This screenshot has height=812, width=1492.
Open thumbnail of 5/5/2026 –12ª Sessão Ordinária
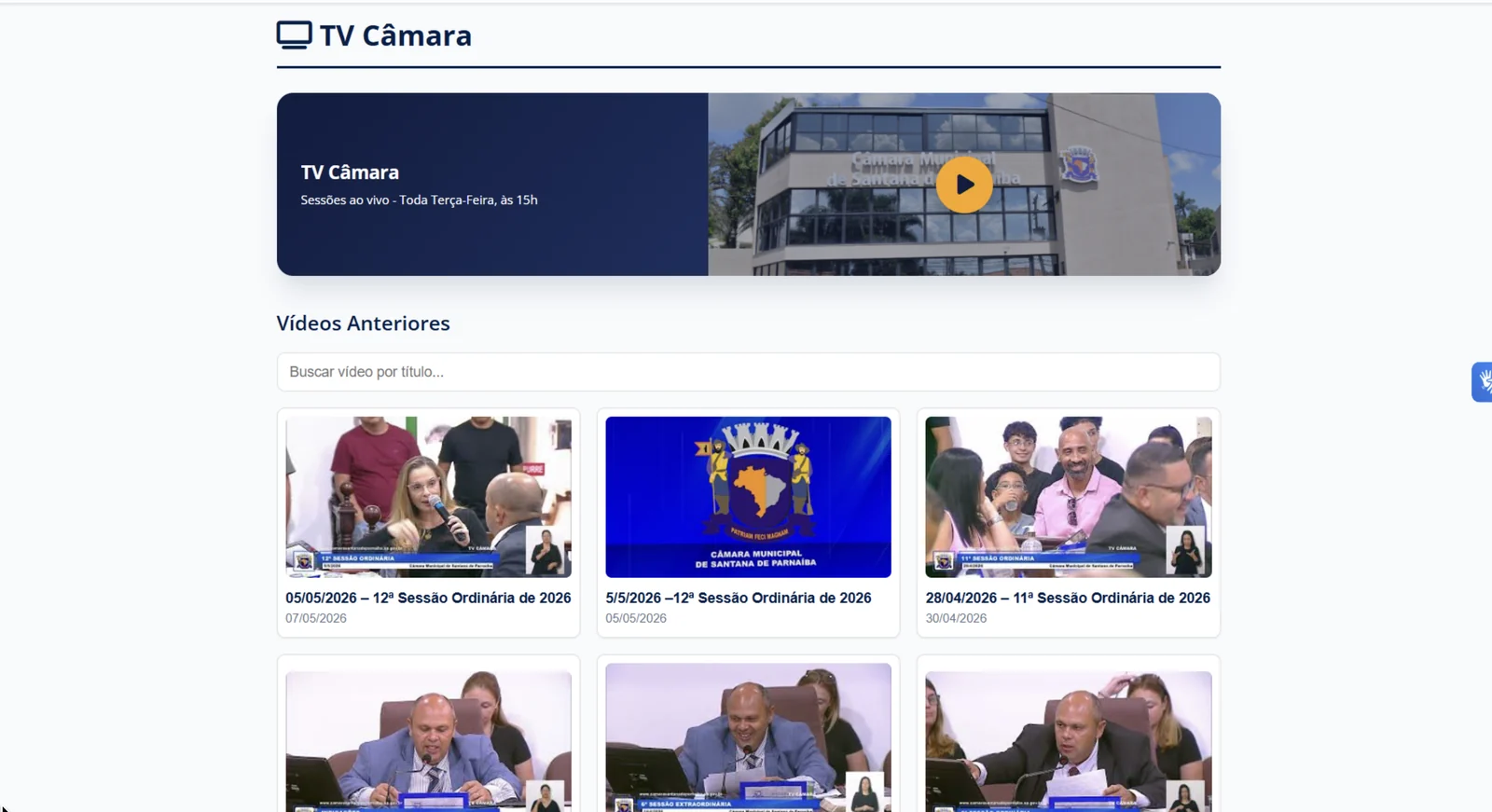coord(748,497)
